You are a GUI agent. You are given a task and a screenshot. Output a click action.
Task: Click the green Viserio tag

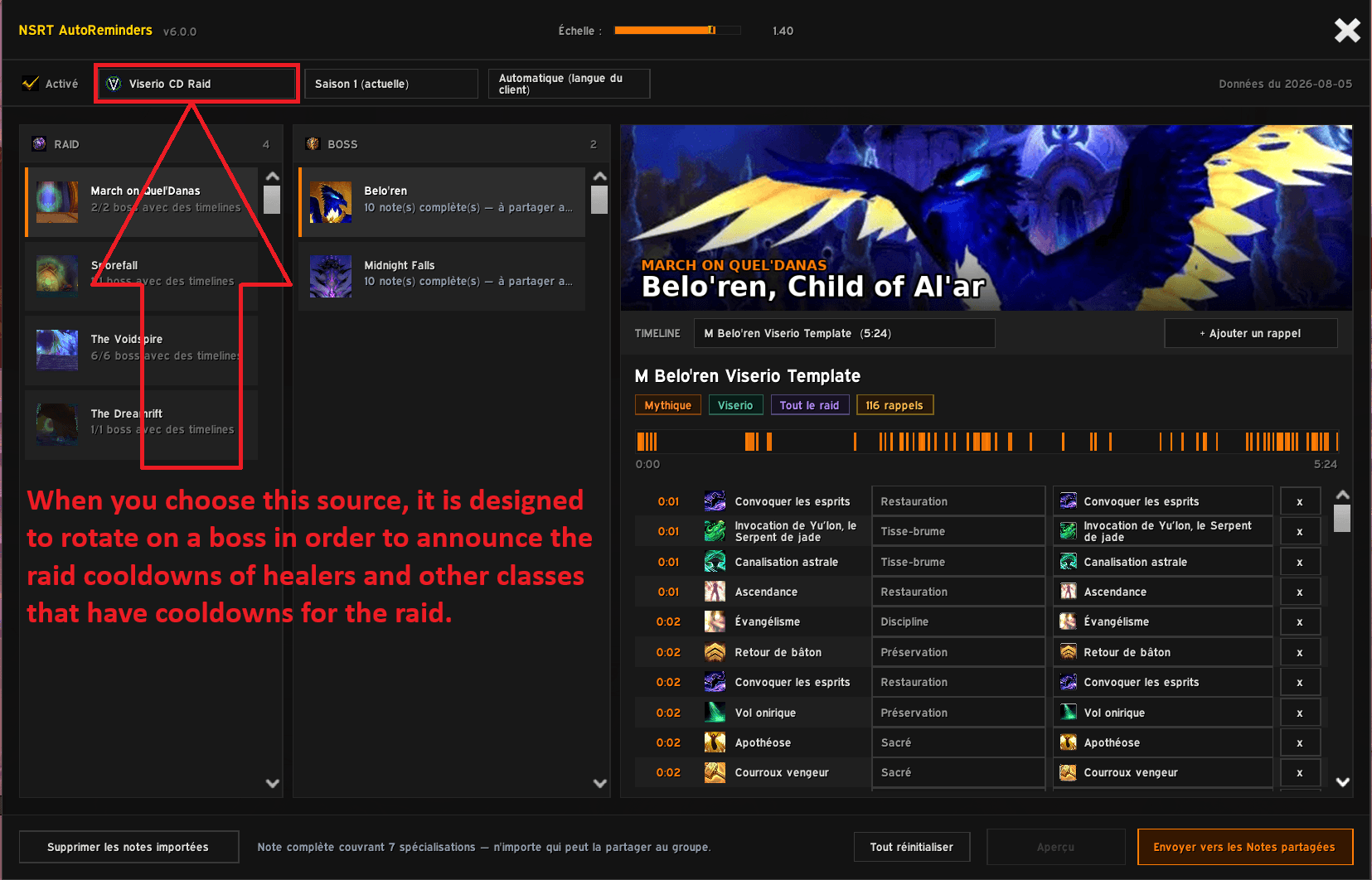[x=735, y=405]
